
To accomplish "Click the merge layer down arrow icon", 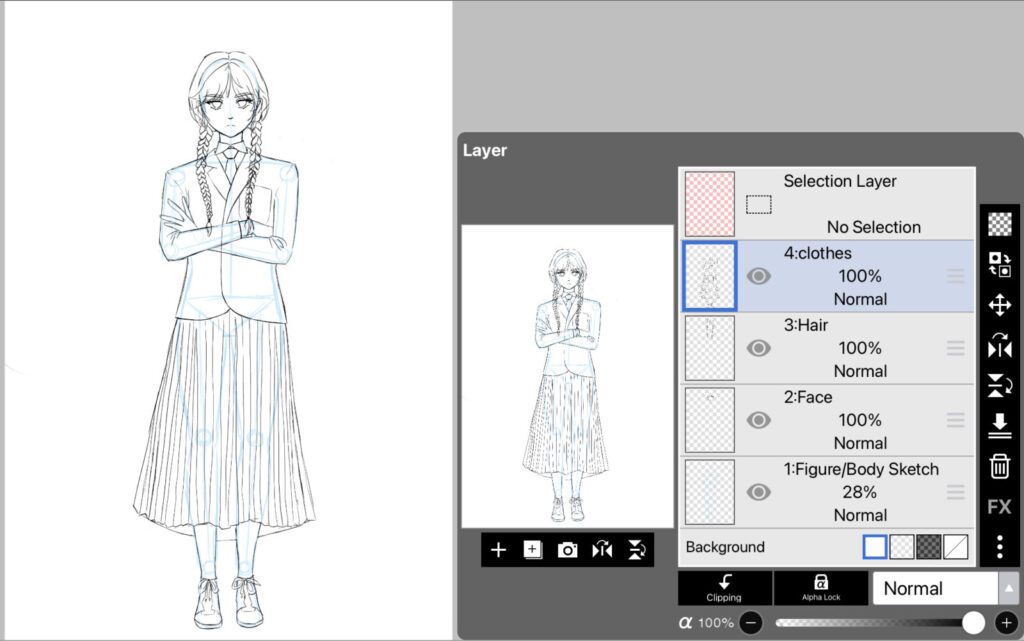I will click(x=999, y=426).
